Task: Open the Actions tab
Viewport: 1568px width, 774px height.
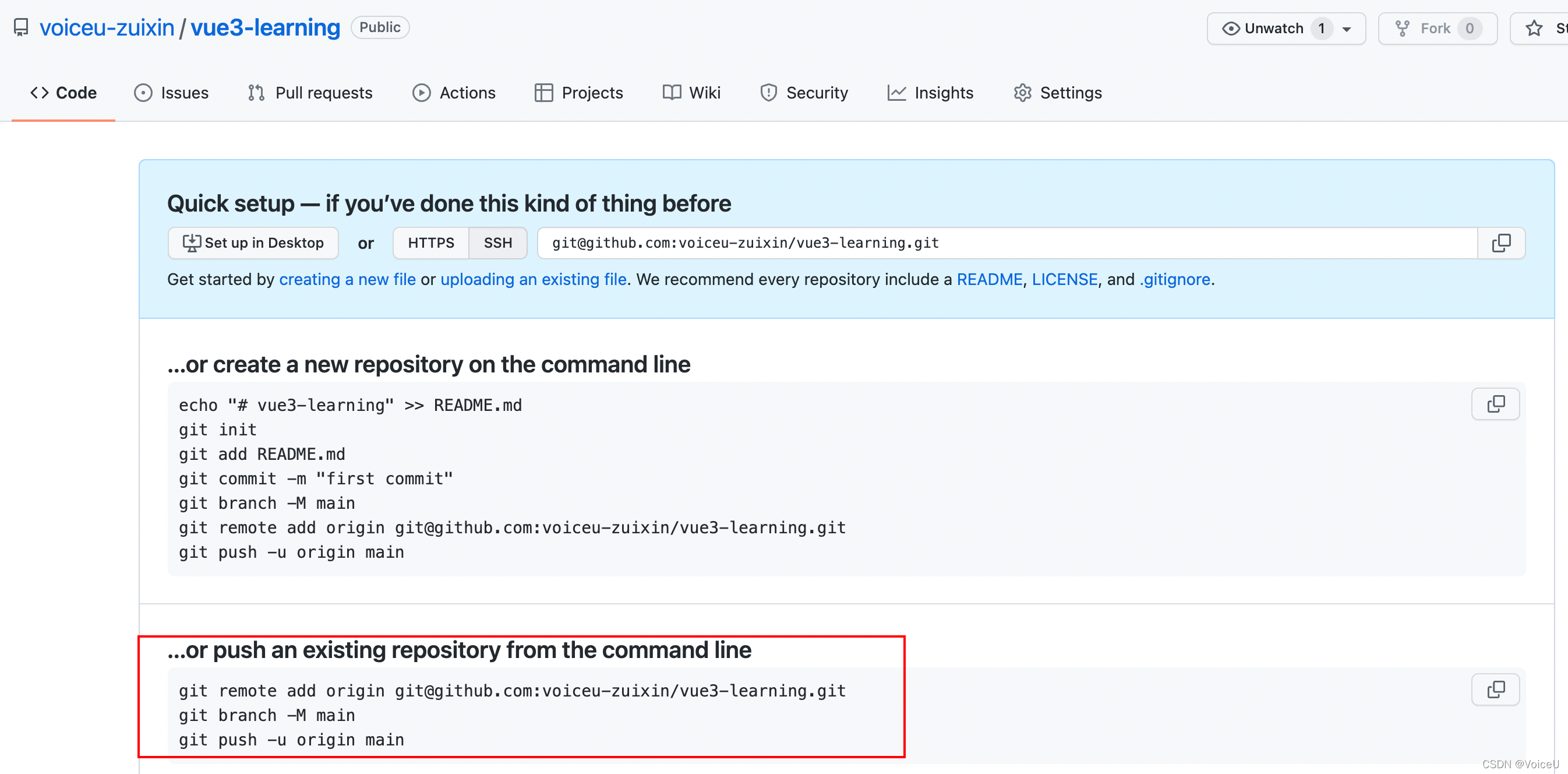Action: (454, 93)
